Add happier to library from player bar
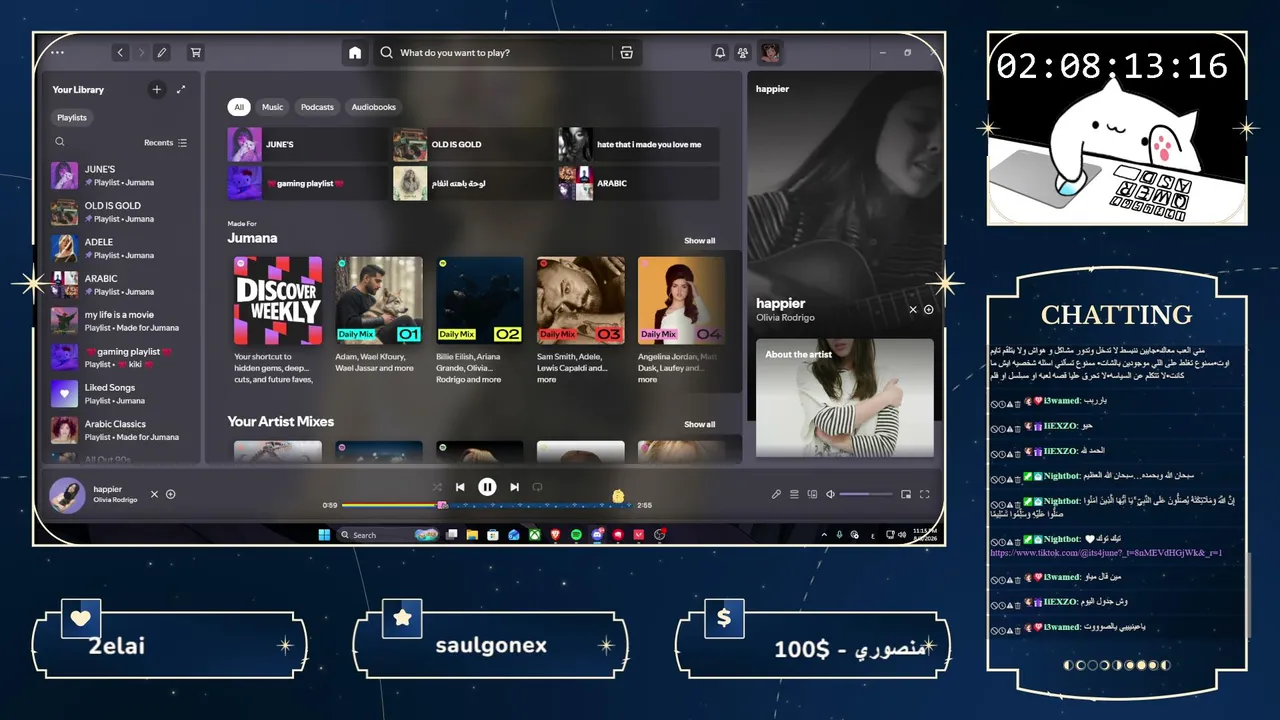 [170, 494]
